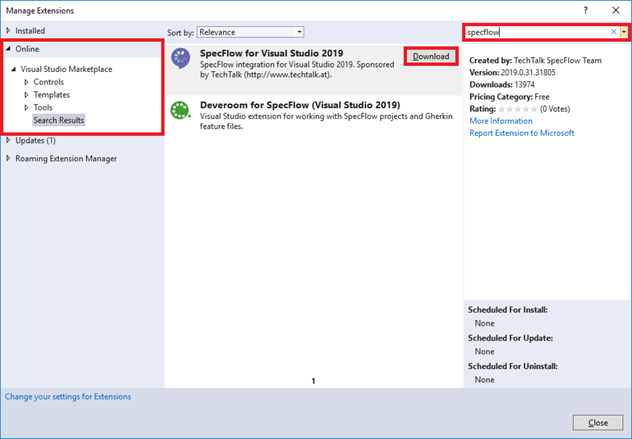
Task: Click the Deveroom description about Gherkin files
Action: 326,121
